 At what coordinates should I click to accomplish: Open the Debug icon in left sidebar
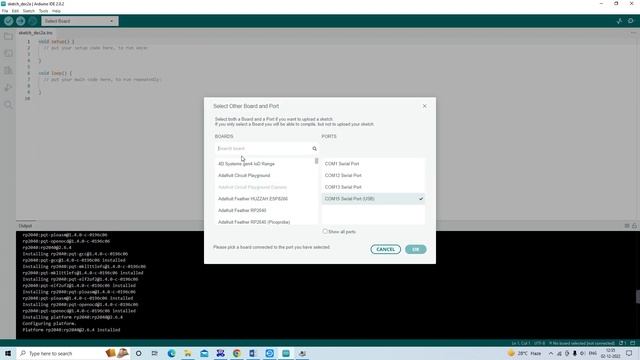(x=8, y=88)
